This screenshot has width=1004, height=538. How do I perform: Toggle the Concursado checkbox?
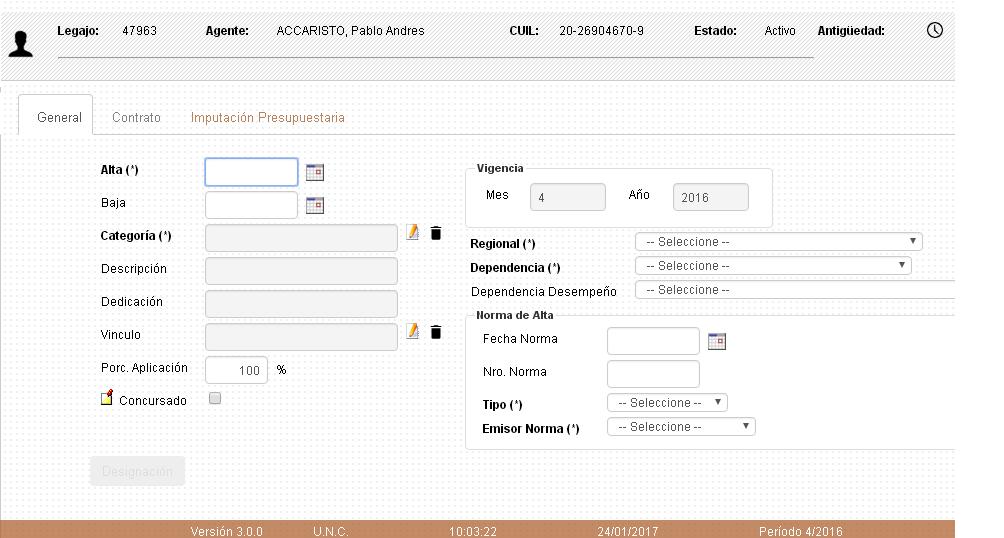215,398
